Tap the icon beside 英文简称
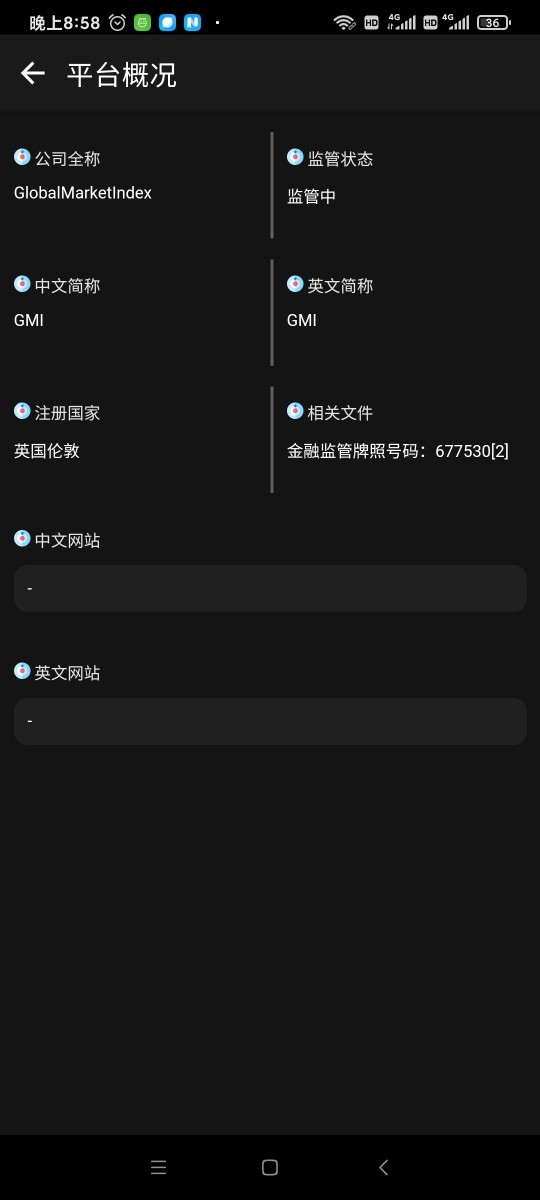540x1200 pixels. click(295, 284)
